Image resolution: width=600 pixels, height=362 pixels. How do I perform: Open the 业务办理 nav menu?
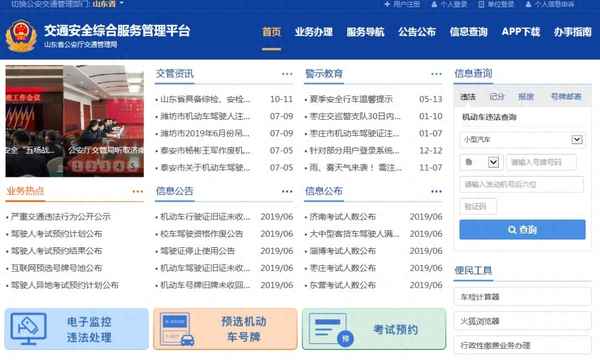314,32
